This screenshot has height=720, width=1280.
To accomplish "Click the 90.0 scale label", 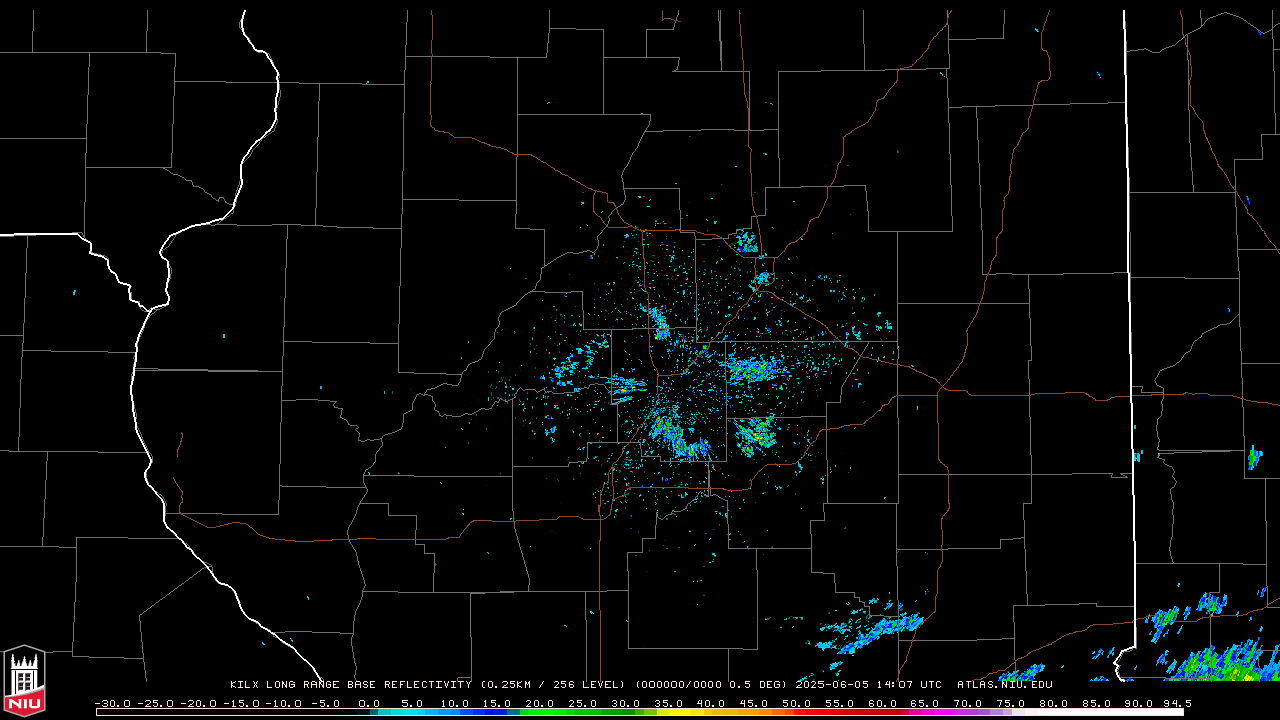I will pyautogui.click(x=1140, y=704).
